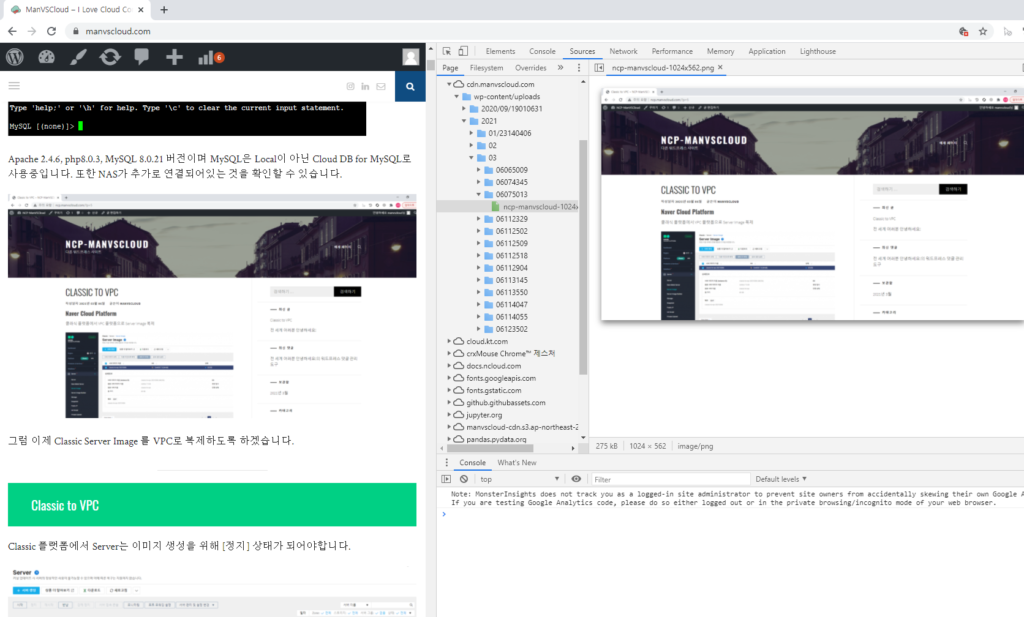Image resolution: width=1024 pixels, height=617 pixels.
Task: Bookmark this page with the star icon
Action: [983, 31]
